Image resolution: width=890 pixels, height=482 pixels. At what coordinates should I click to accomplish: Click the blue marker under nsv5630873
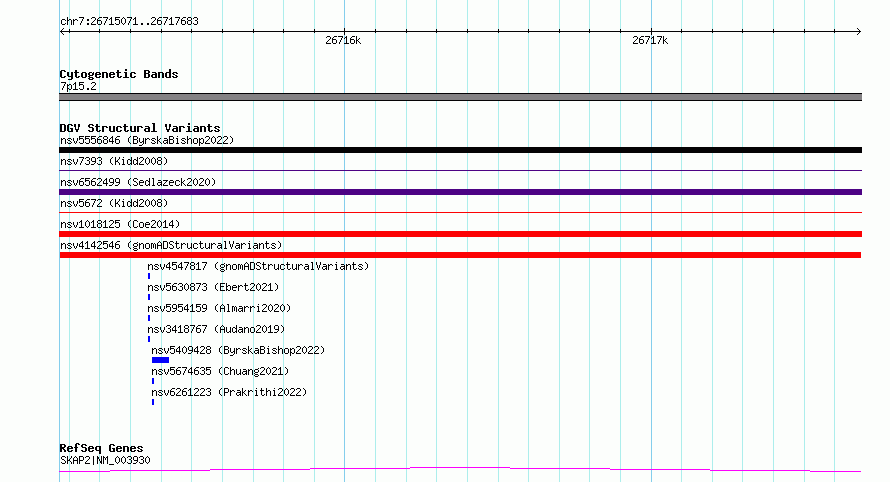pos(149,297)
